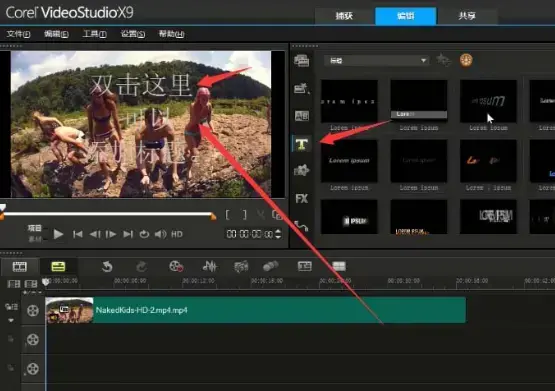Open the 编辑 (Edit) menu in menu bar

click(x=56, y=34)
